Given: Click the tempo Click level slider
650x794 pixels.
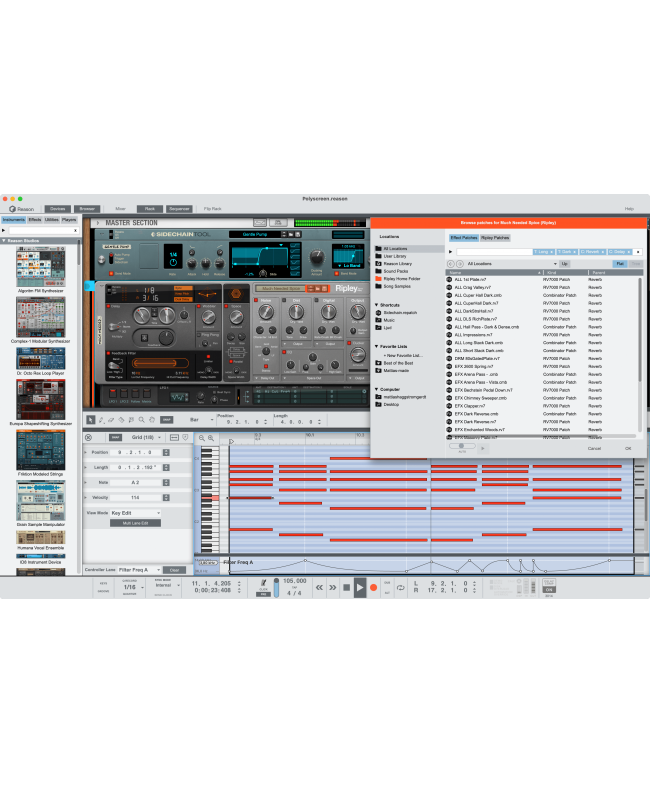Looking at the screenshot, I should (x=276, y=587).
